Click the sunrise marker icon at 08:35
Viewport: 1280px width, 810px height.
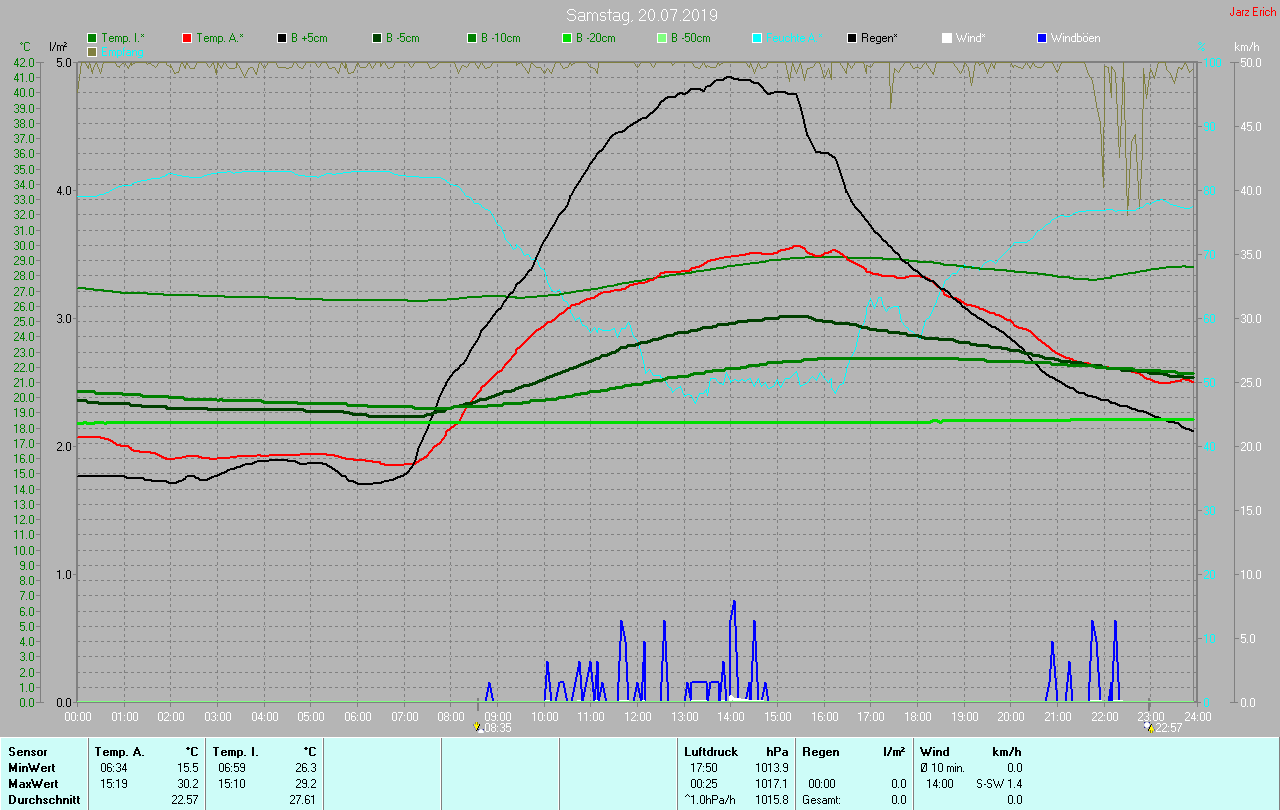point(478,727)
